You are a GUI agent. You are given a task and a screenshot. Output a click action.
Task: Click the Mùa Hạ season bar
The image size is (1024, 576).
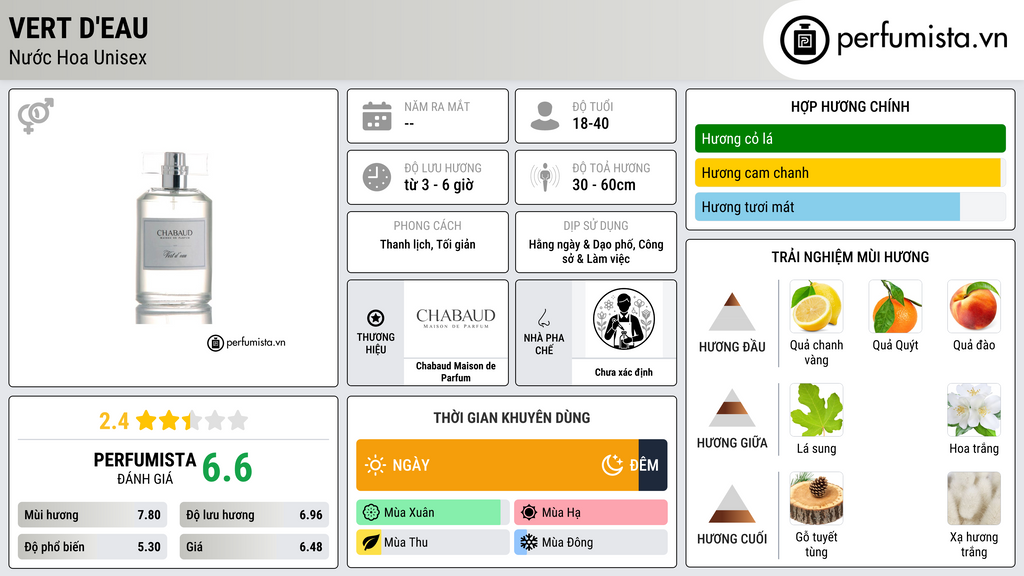(591, 513)
